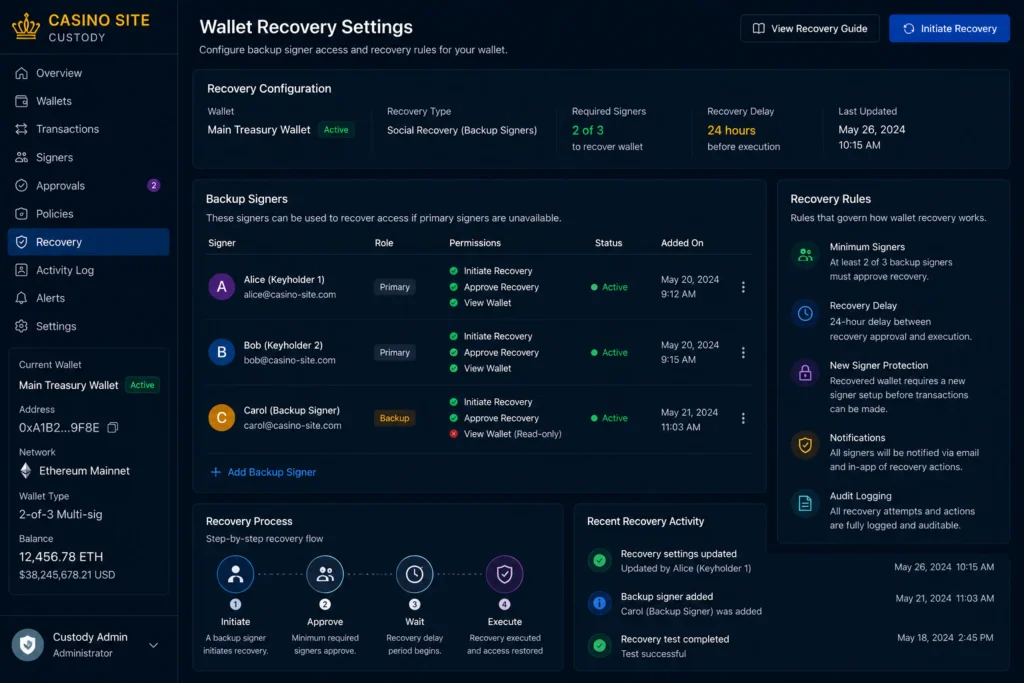Click the Initiate Recovery button
The height and width of the screenshot is (683, 1024).
(949, 28)
